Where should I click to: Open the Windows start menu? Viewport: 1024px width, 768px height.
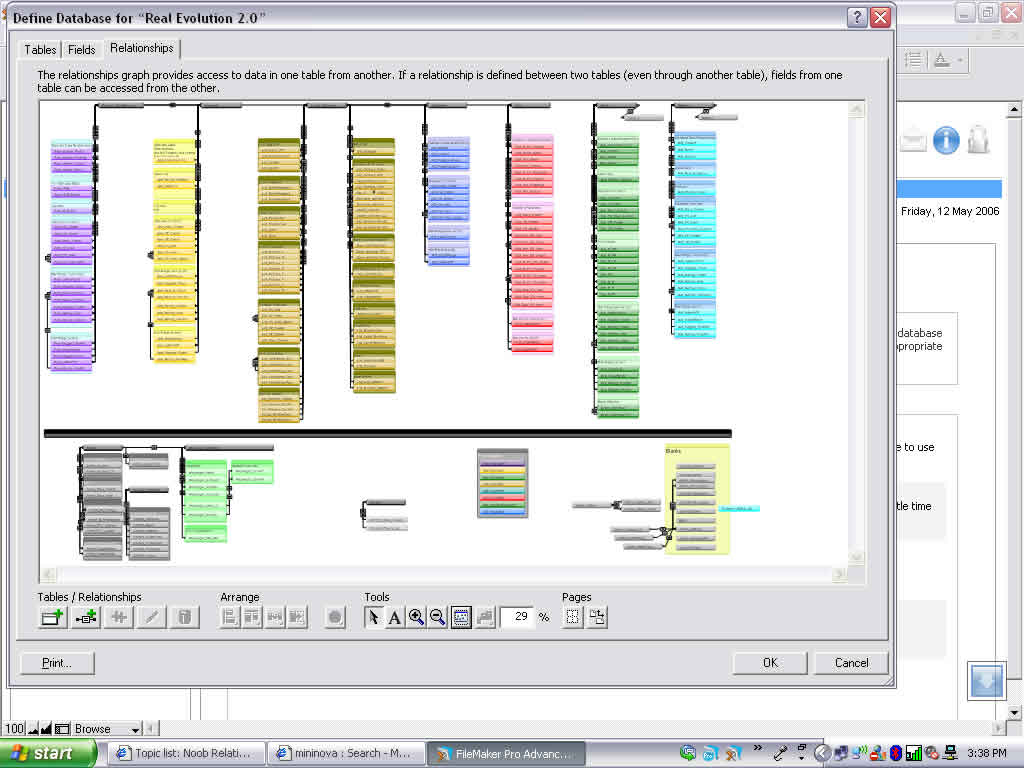[x=48, y=754]
